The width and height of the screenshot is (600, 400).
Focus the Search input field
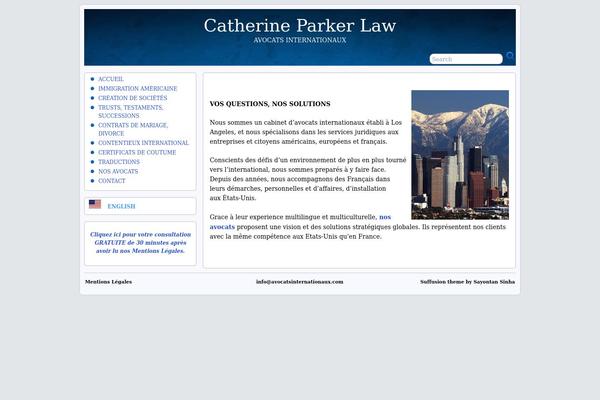pos(466,59)
